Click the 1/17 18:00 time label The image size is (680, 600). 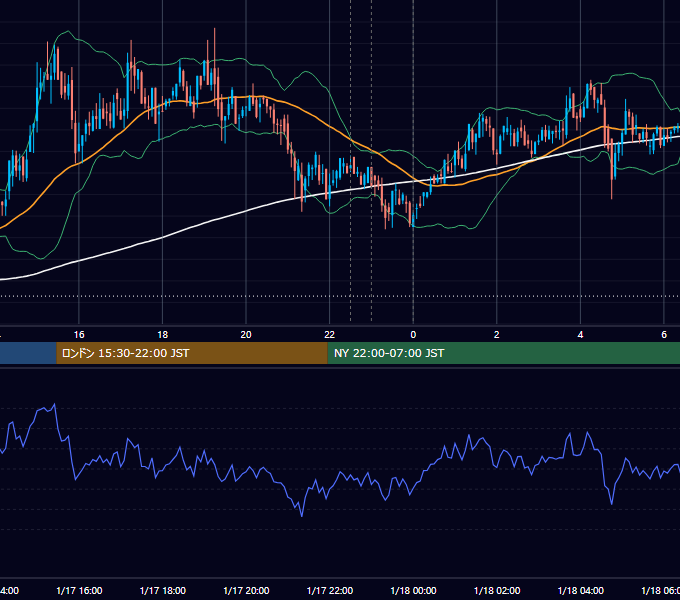(163, 590)
